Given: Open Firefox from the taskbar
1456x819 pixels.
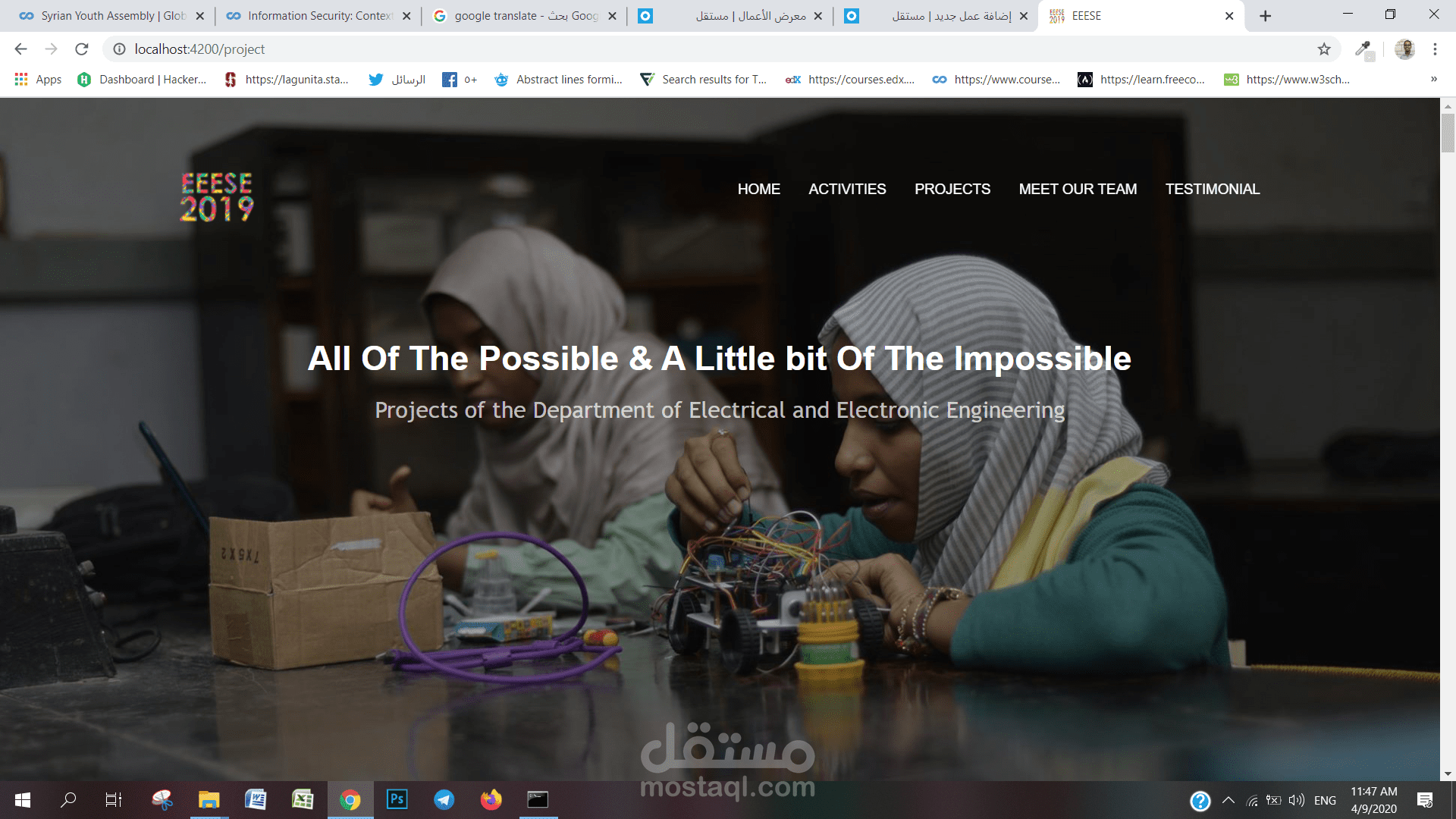Looking at the screenshot, I should click(491, 799).
